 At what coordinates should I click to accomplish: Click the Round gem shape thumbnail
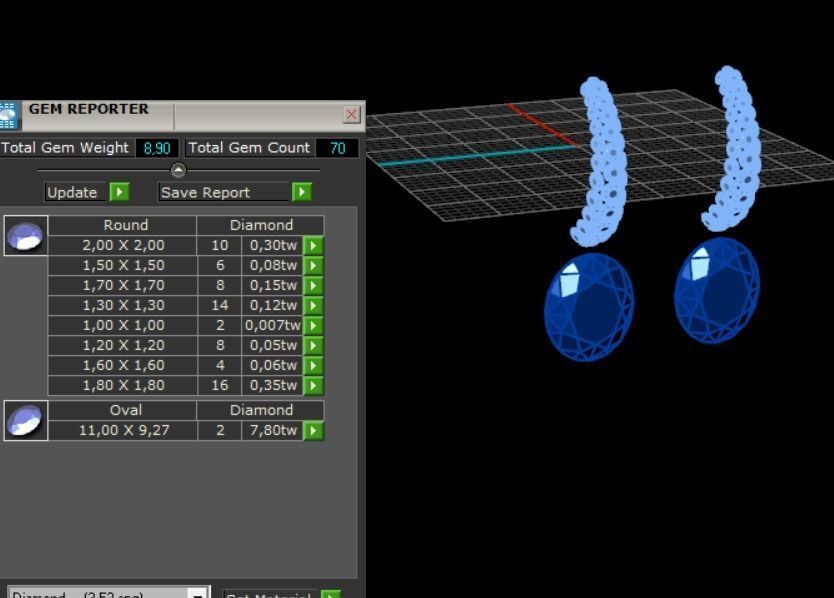[x=26, y=236]
